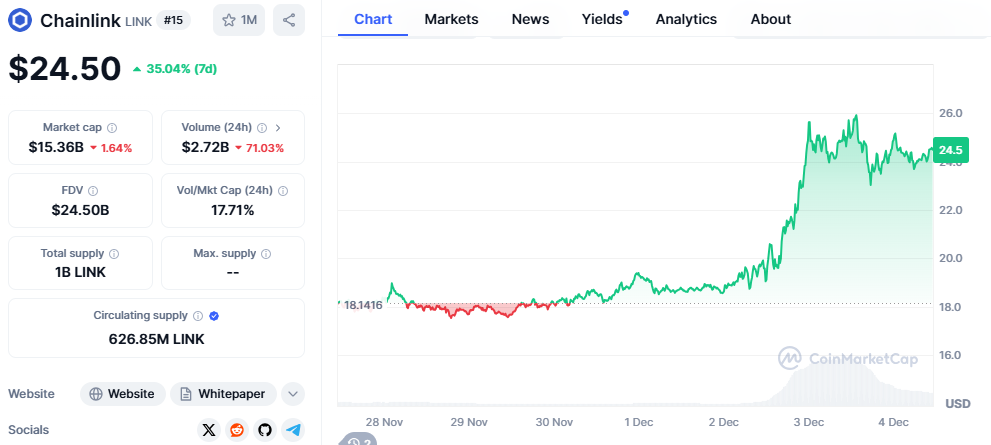Switch to the Markets tab
The width and height of the screenshot is (991, 445).
(451, 20)
